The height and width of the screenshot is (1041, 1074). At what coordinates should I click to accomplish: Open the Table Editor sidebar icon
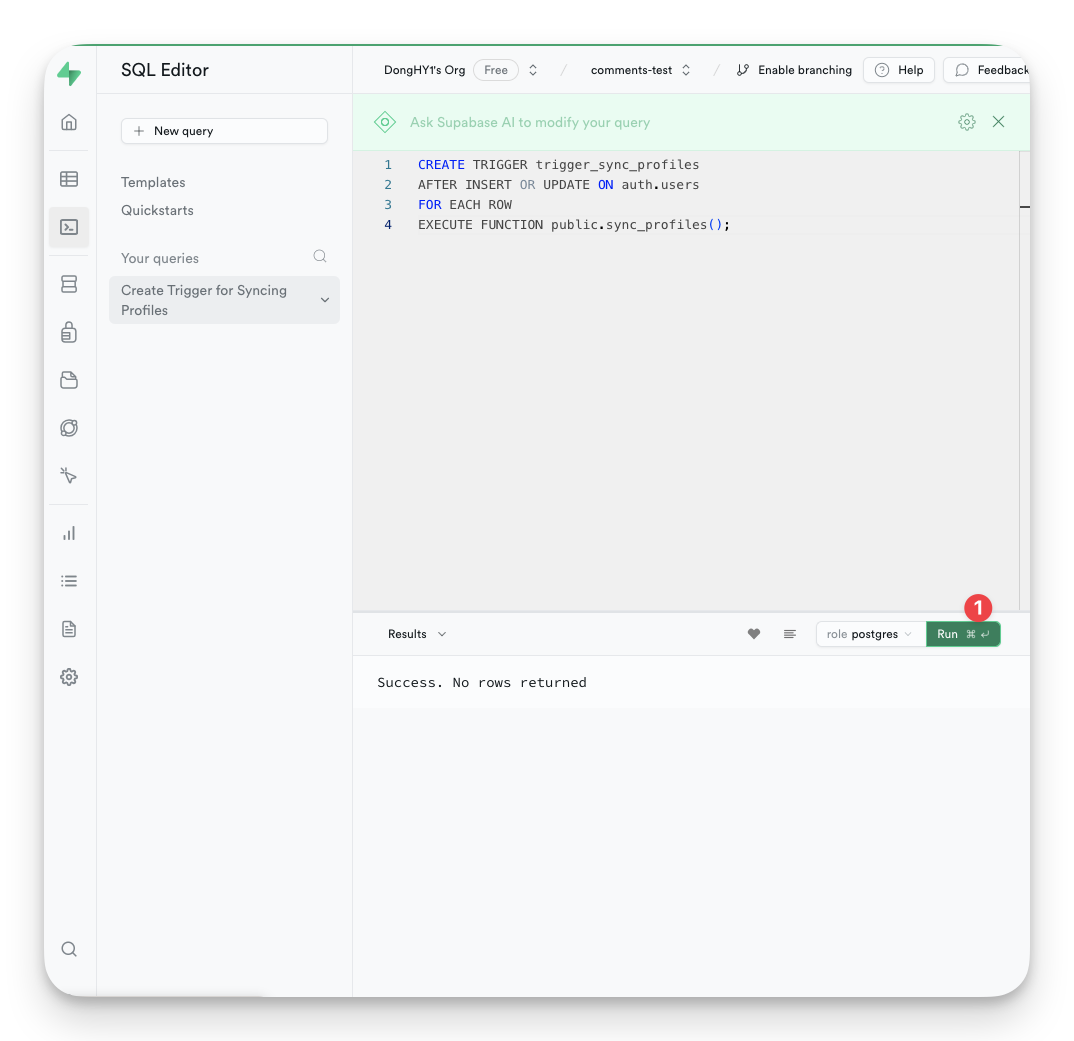69,179
